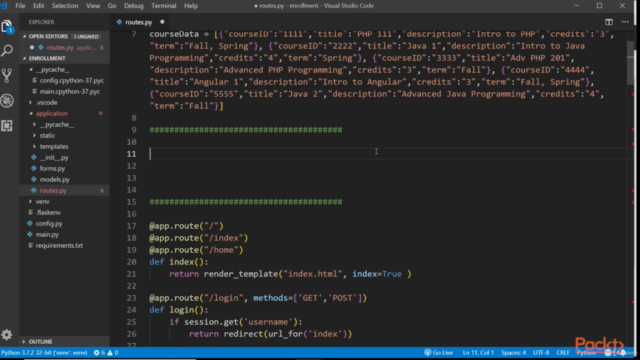Click the errors and warnings count in status bar
This screenshot has width=640, height=360.
(106, 353)
